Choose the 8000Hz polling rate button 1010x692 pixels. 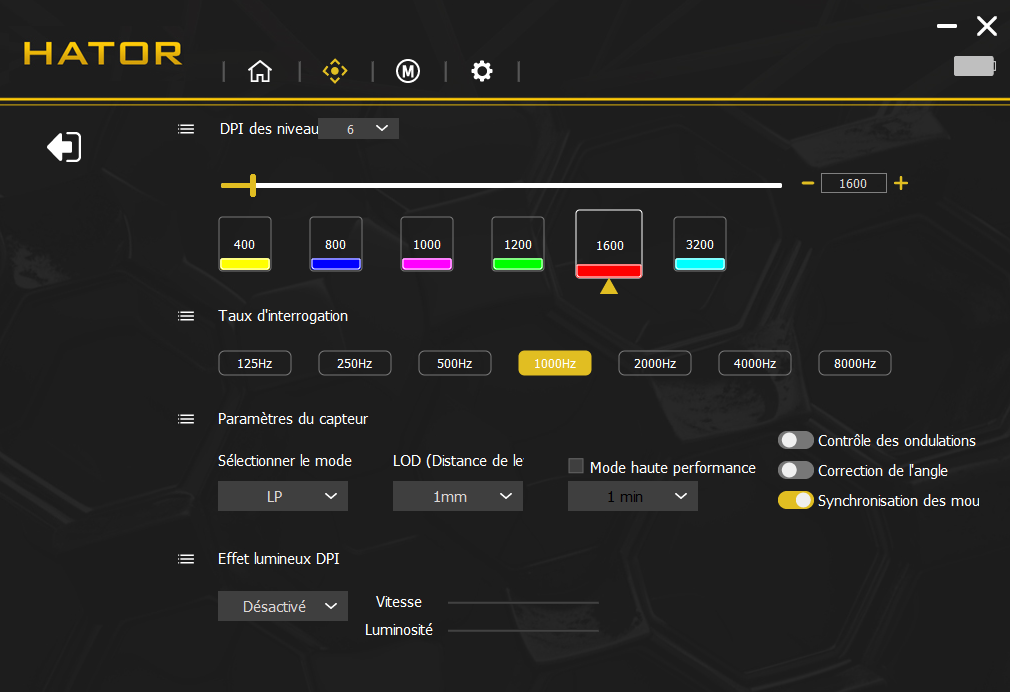(x=854, y=363)
